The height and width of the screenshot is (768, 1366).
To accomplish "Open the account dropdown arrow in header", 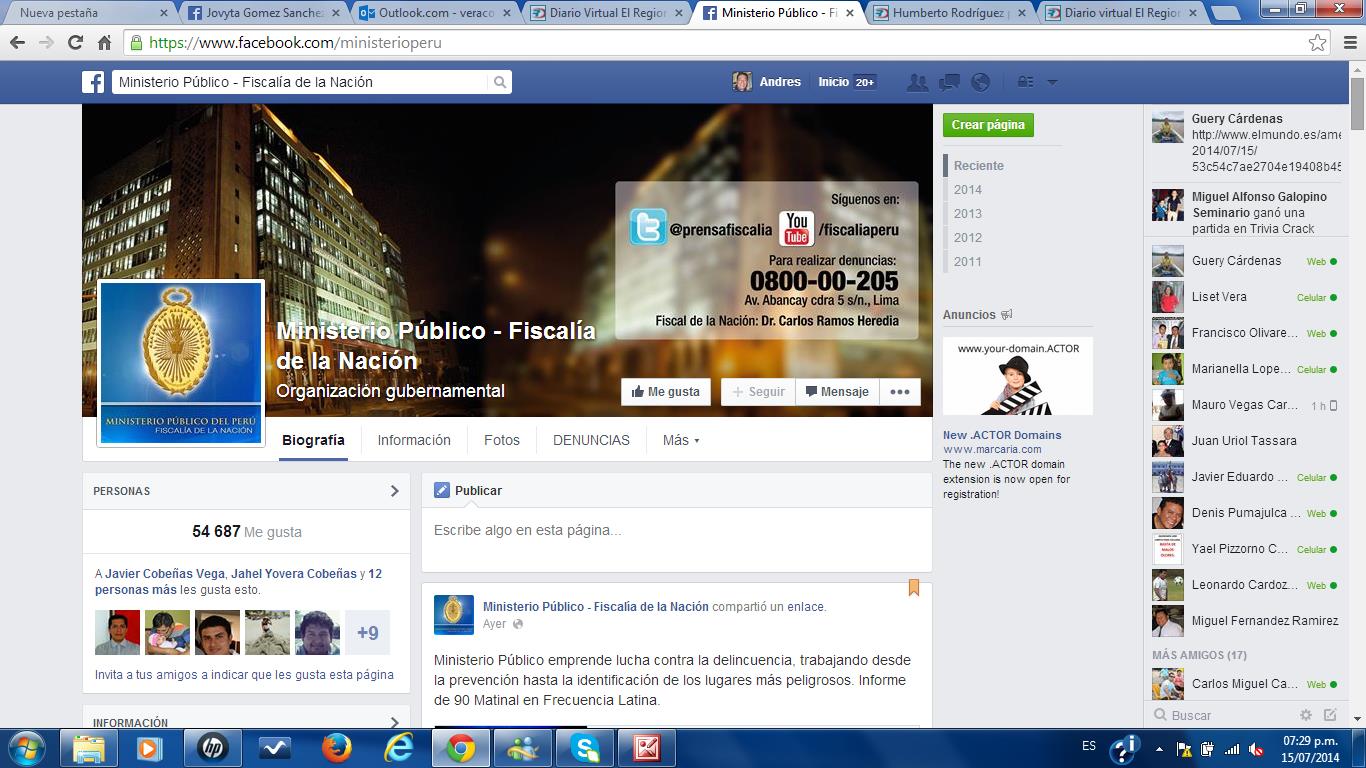I will (1053, 82).
